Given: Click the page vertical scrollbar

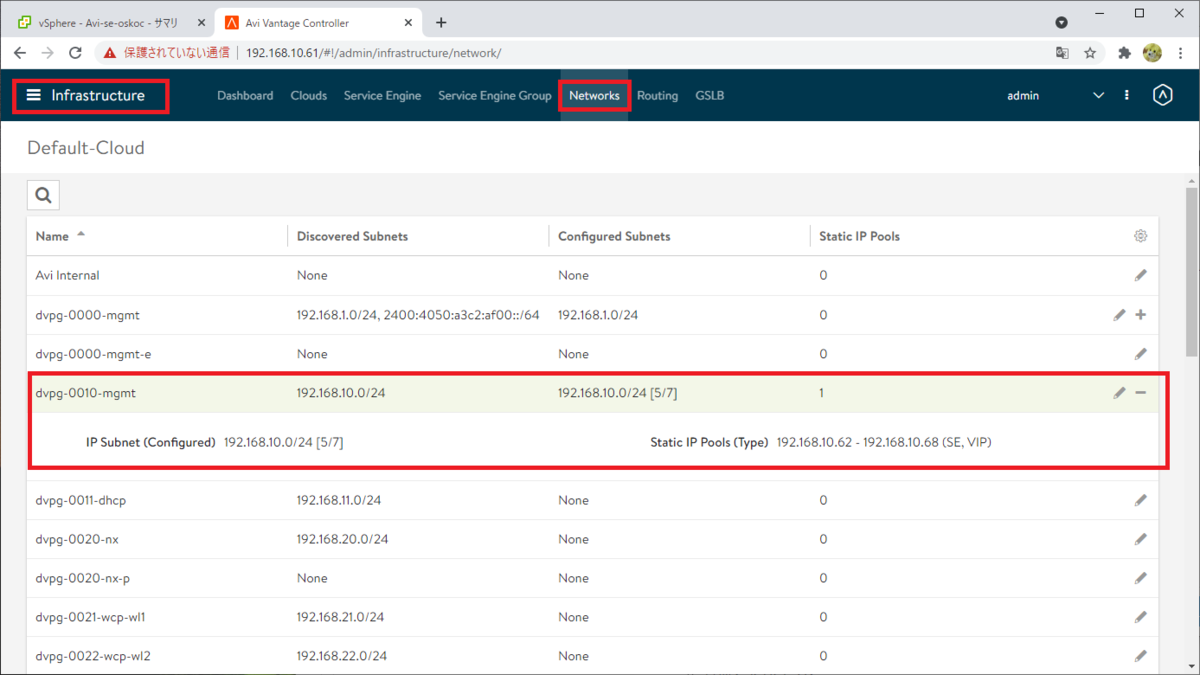Looking at the screenshot, I should (x=1191, y=271).
